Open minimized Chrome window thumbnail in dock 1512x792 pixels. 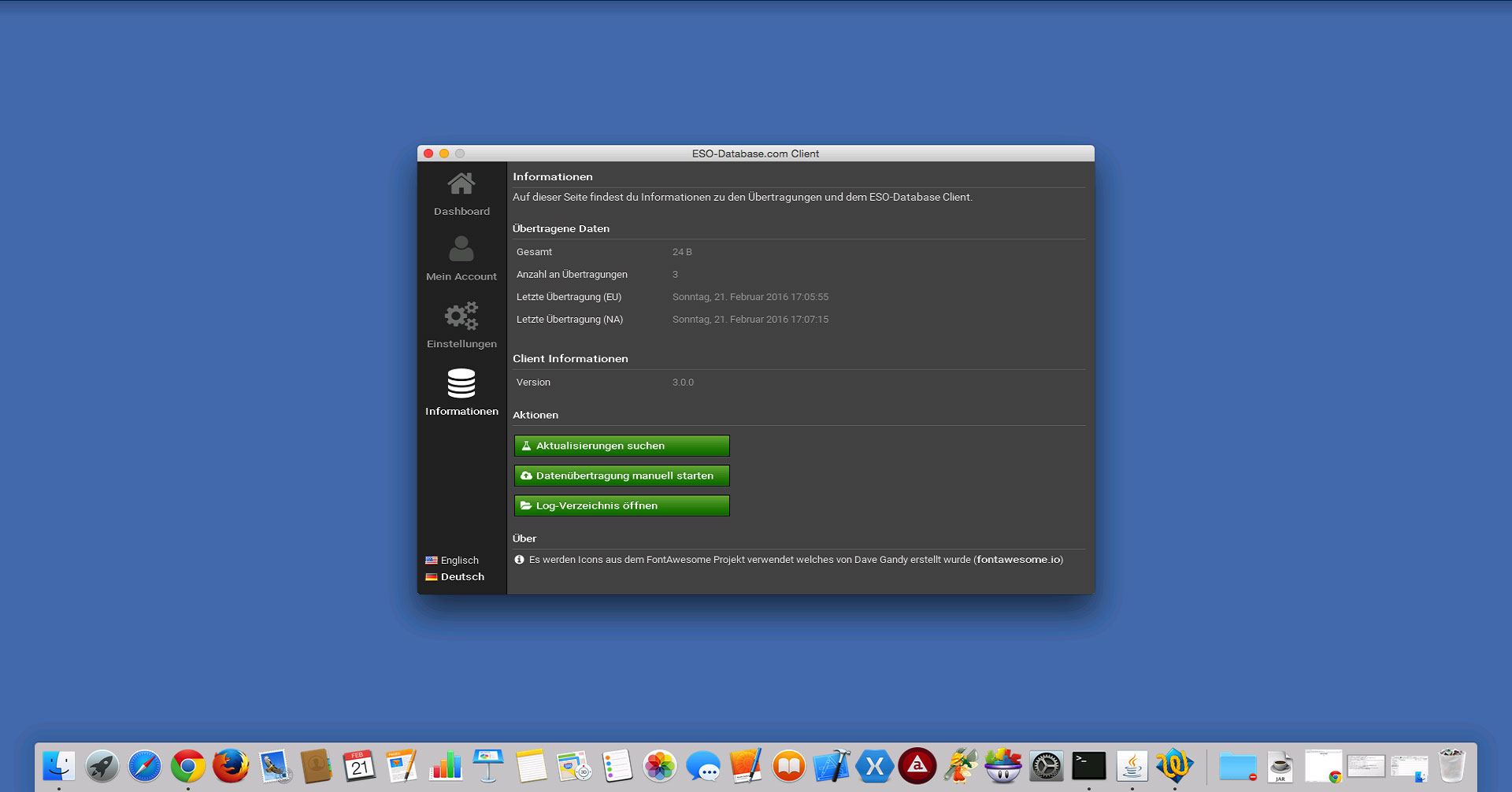pyautogui.click(x=1323, y=766)
